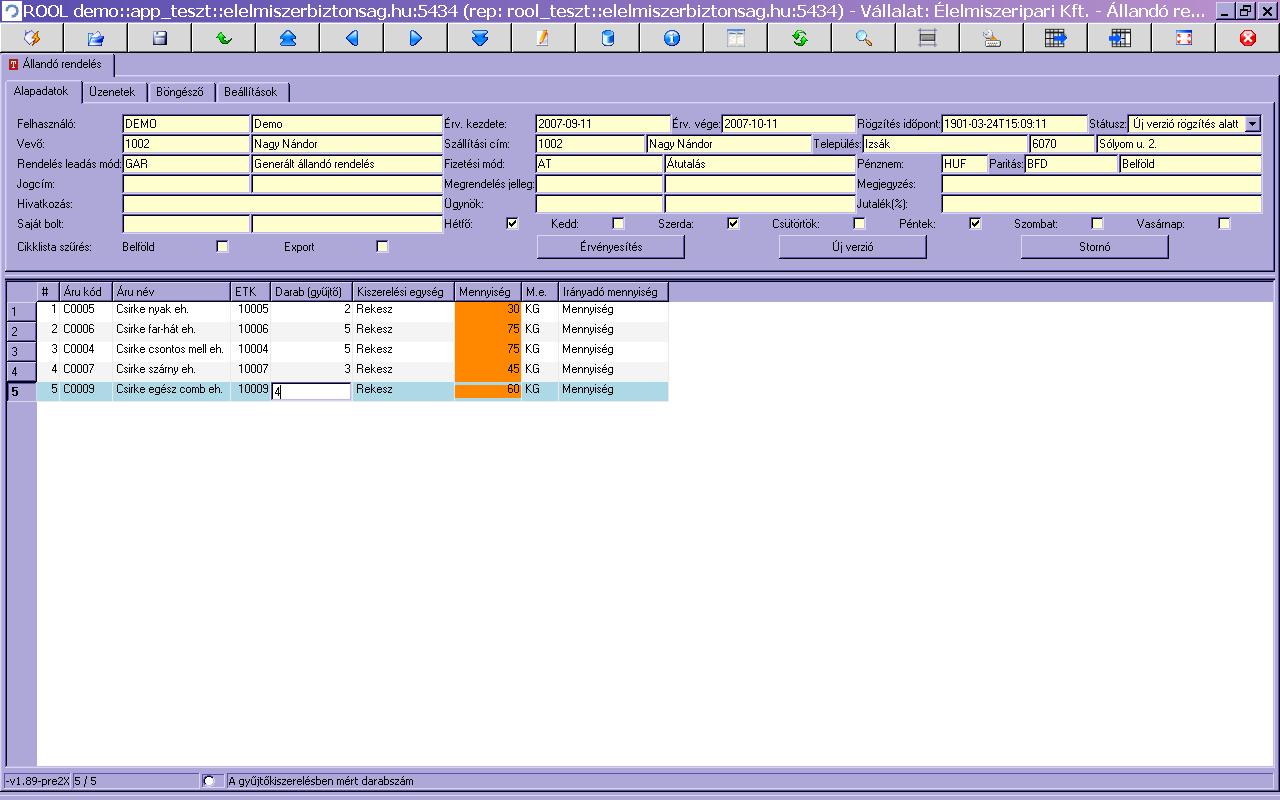Uncheck the Szerda checkbox
The height and width of the screenshot is (800, 1280).
pyautogui.click(x=733, y=224)
